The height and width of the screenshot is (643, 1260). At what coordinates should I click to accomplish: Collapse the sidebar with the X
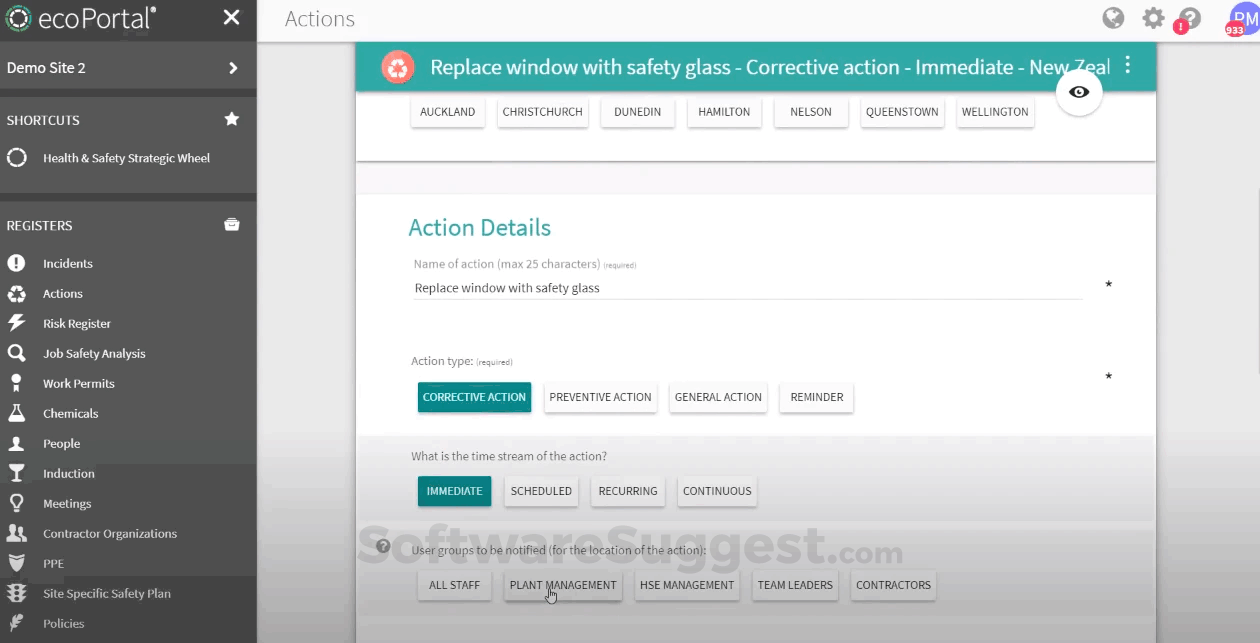coord(231,17)
